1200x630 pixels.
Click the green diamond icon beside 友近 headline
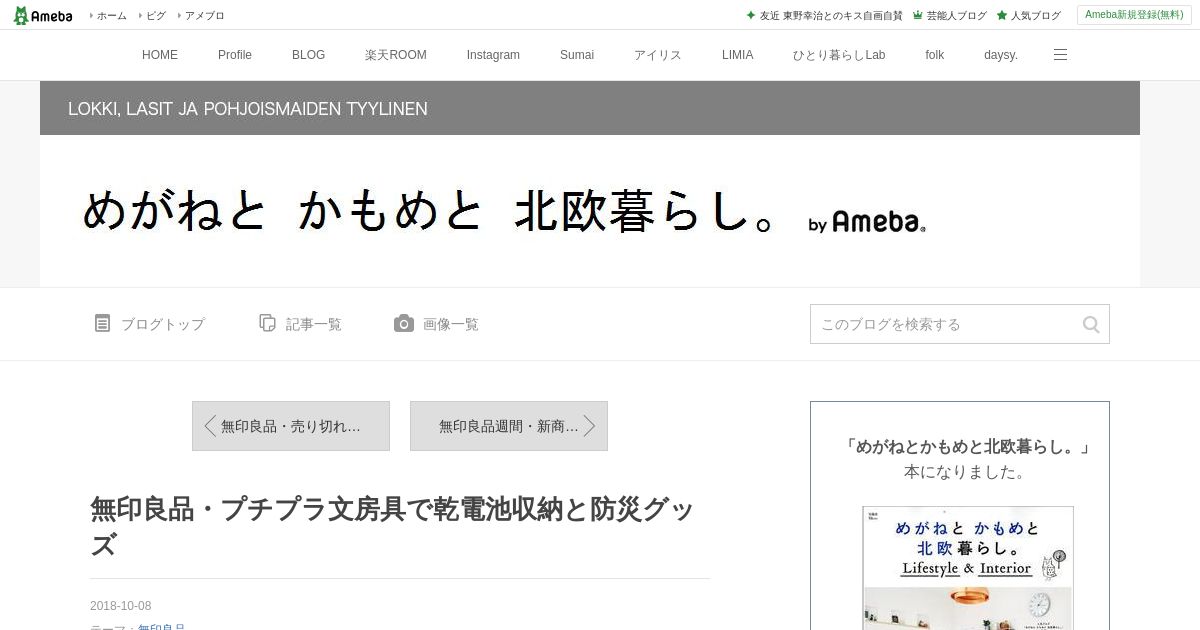pos(751,15)
